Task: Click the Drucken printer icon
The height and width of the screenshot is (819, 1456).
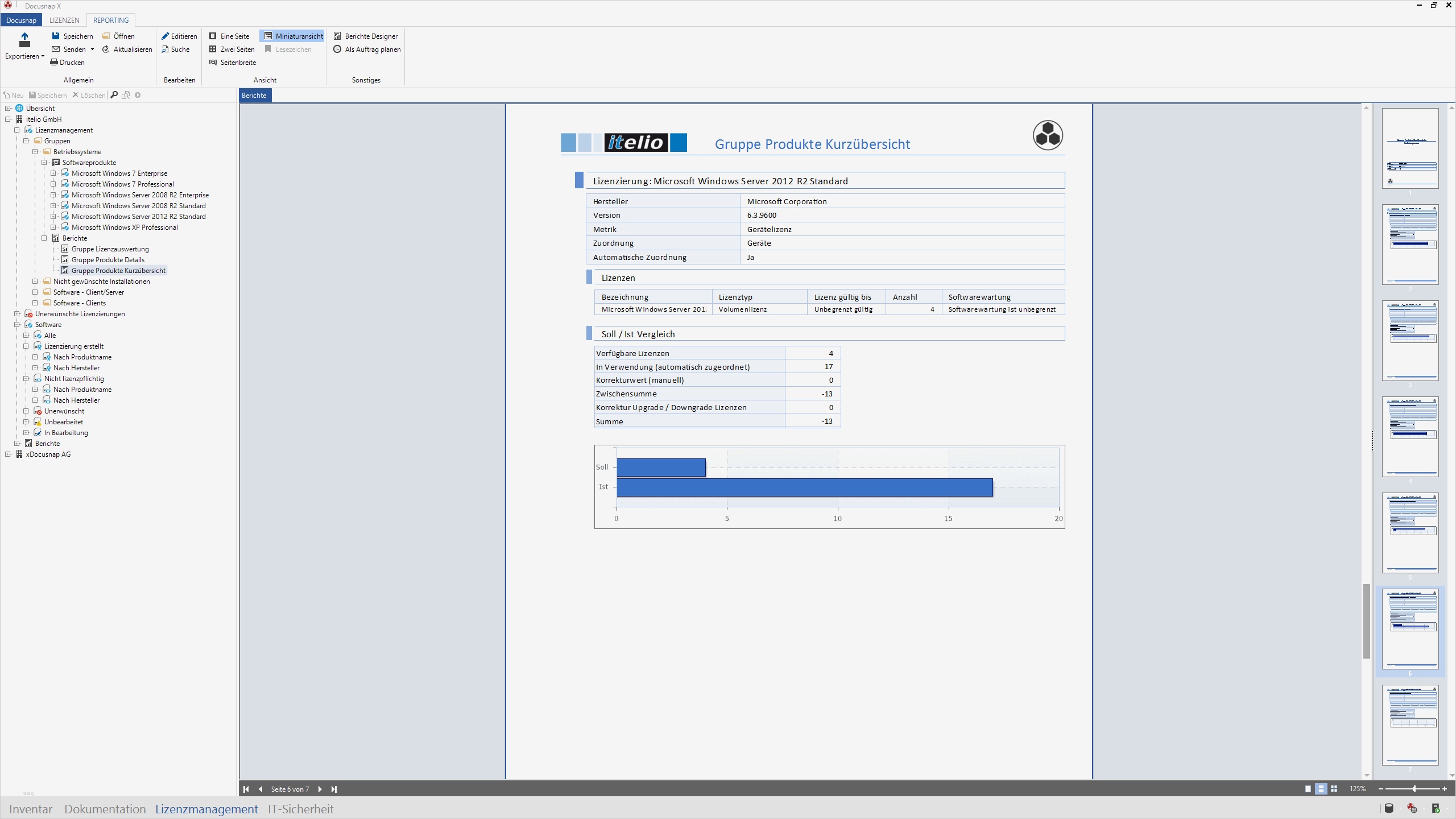Action: [x=54, y=63]
